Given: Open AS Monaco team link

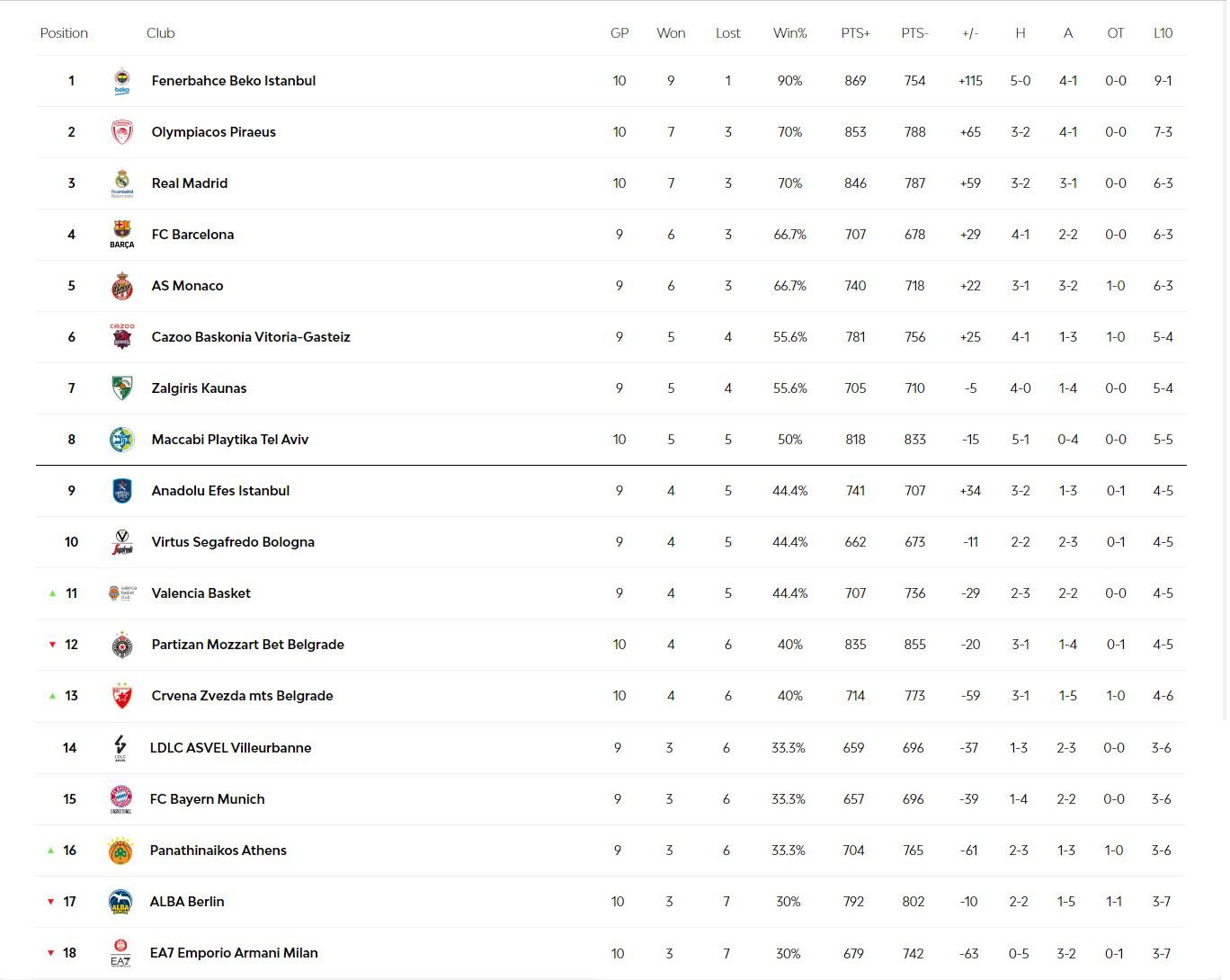Looking at the screenshot, I should [187, 286].
